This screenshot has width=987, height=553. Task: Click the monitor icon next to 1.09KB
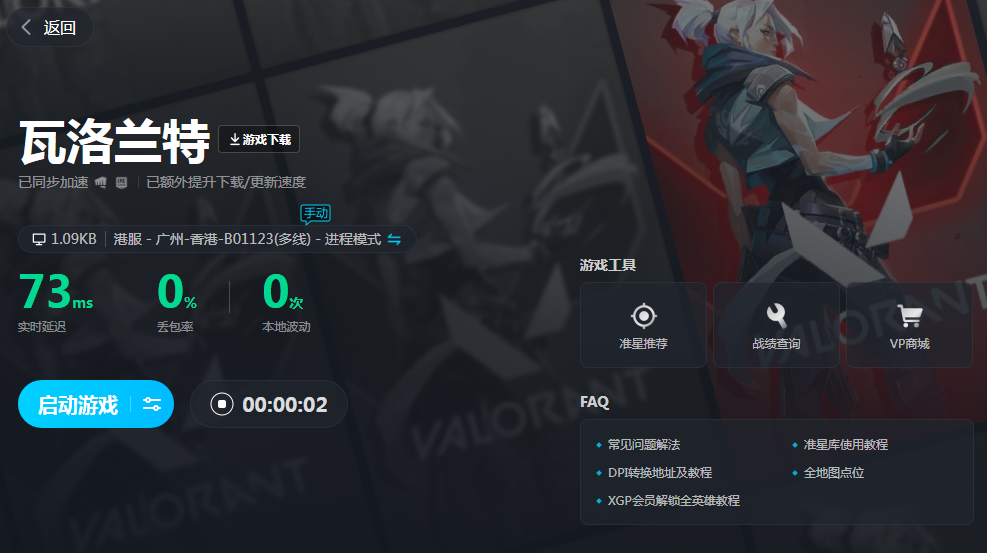[39, 239]
